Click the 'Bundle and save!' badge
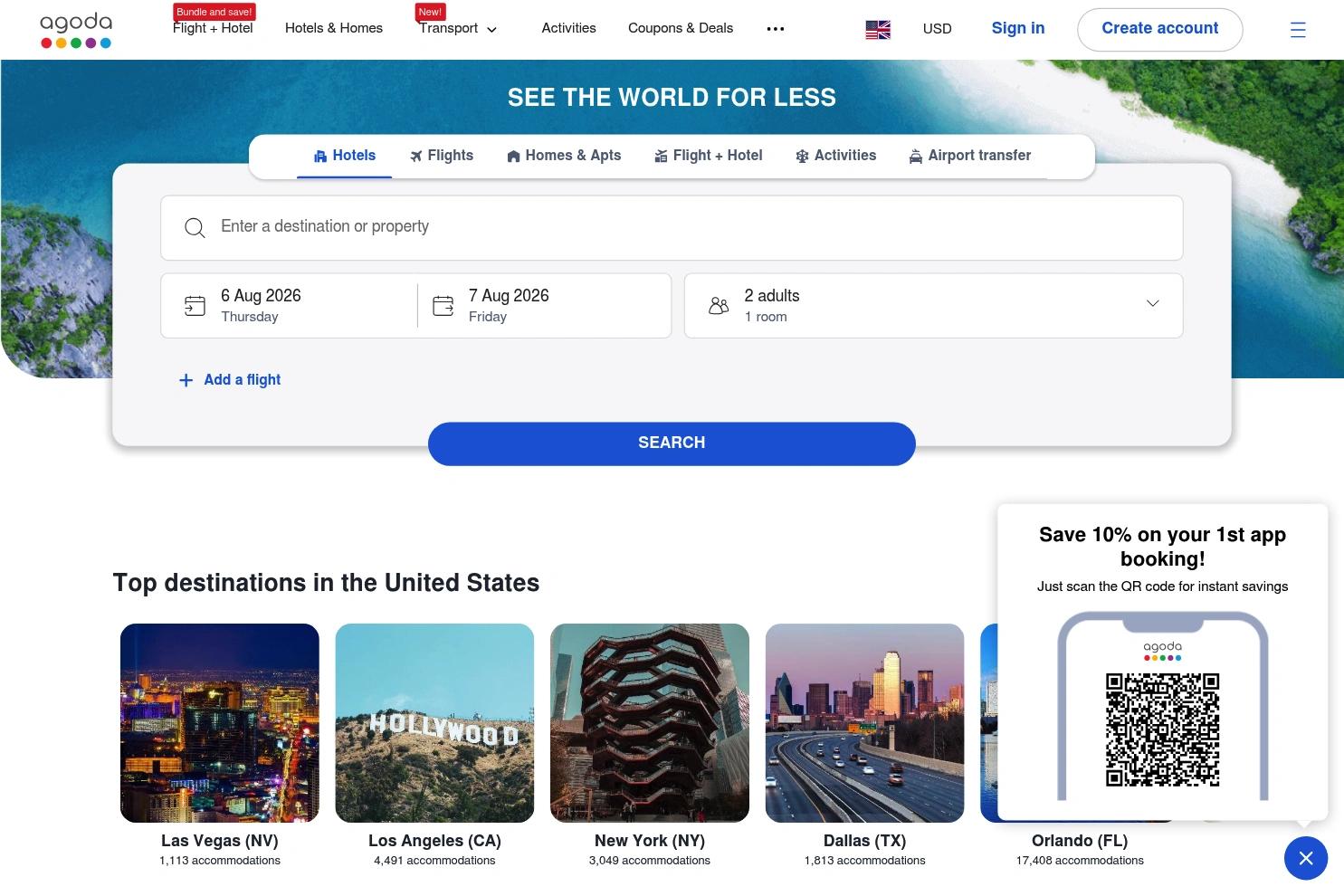Viewport: 1344px width, 896px height. coord(214,12)
